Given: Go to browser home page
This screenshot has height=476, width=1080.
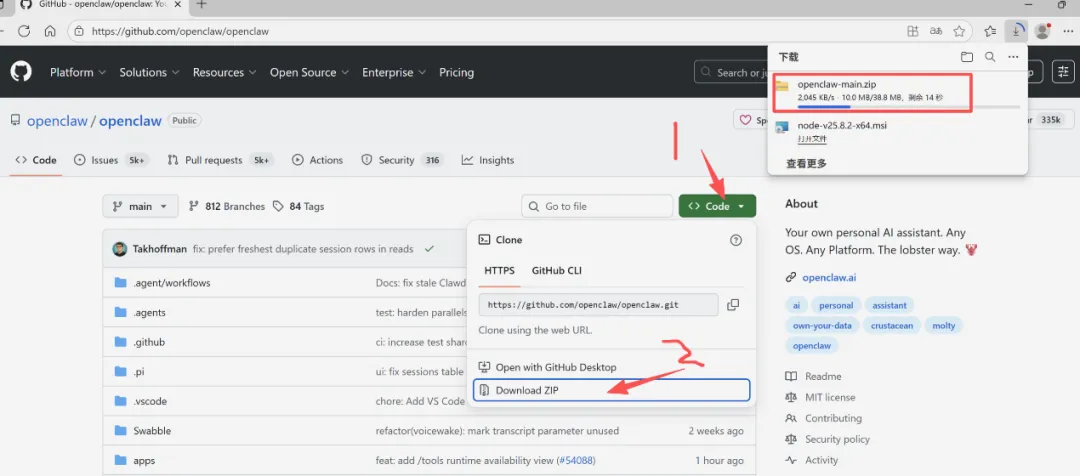Looking at the screenshot, I should [x=50, y=31].
